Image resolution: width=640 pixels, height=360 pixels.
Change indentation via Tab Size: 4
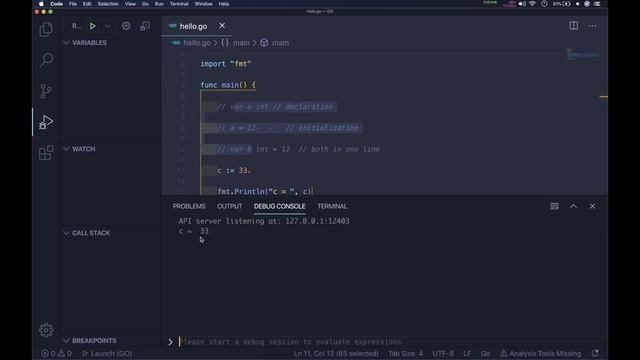click(405, 353)
